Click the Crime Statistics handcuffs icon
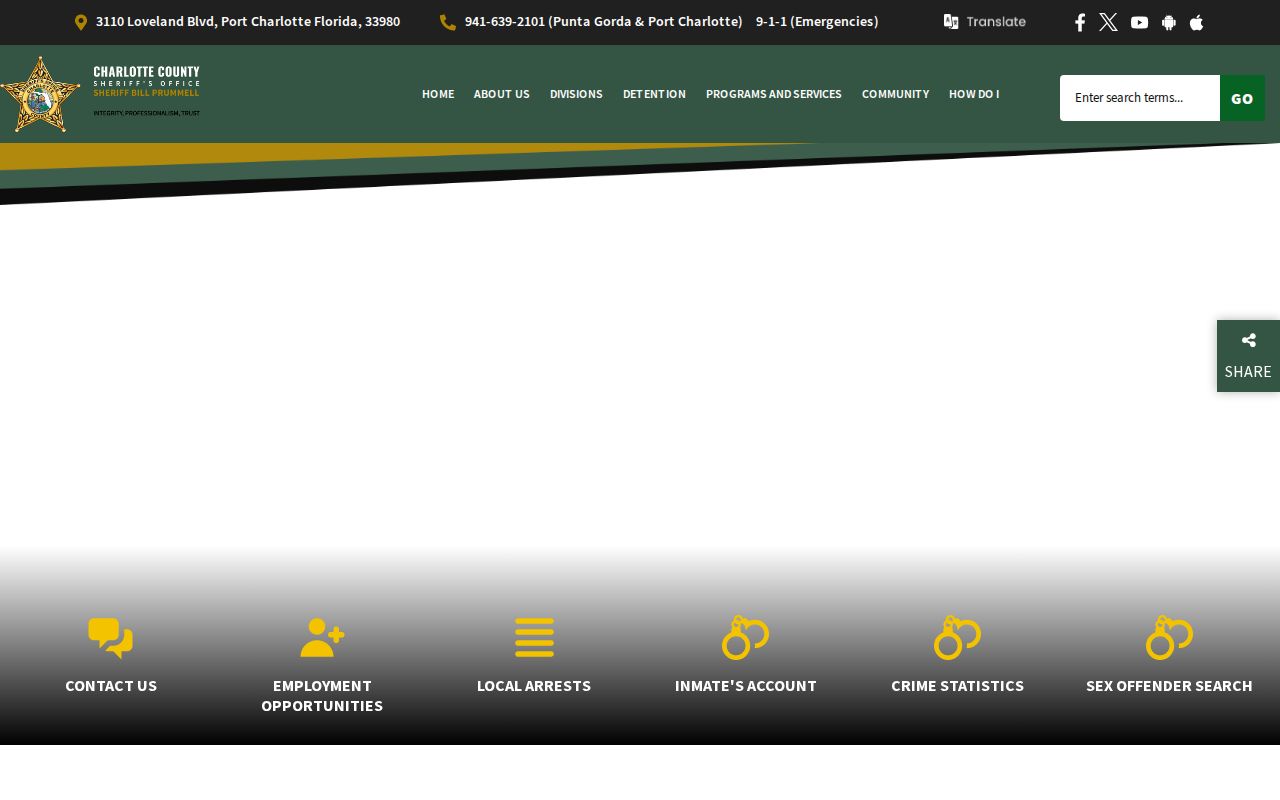This screenshot has height=800, width=1280. [958, 638]
